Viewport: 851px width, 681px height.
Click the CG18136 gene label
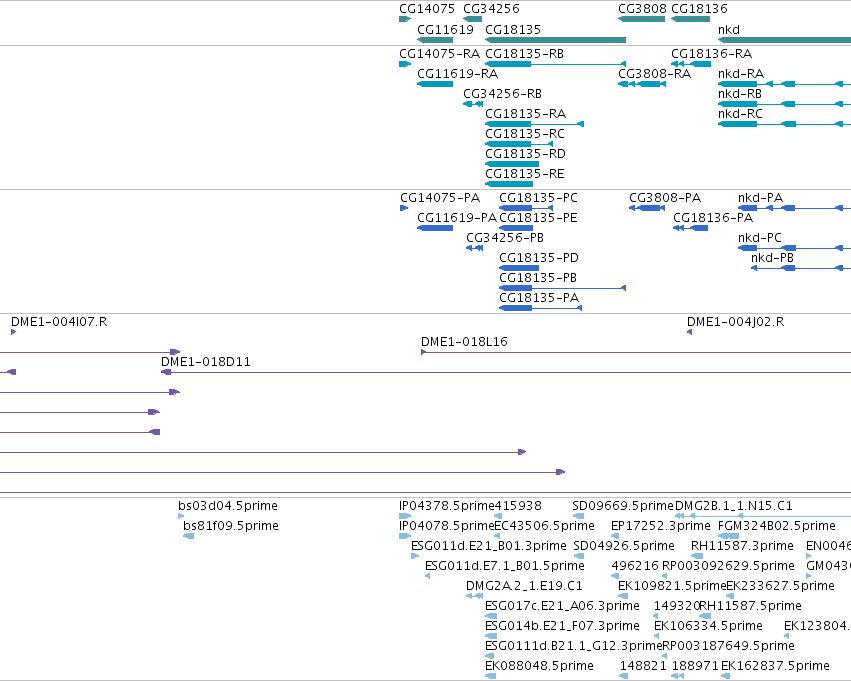coord(699,9)
